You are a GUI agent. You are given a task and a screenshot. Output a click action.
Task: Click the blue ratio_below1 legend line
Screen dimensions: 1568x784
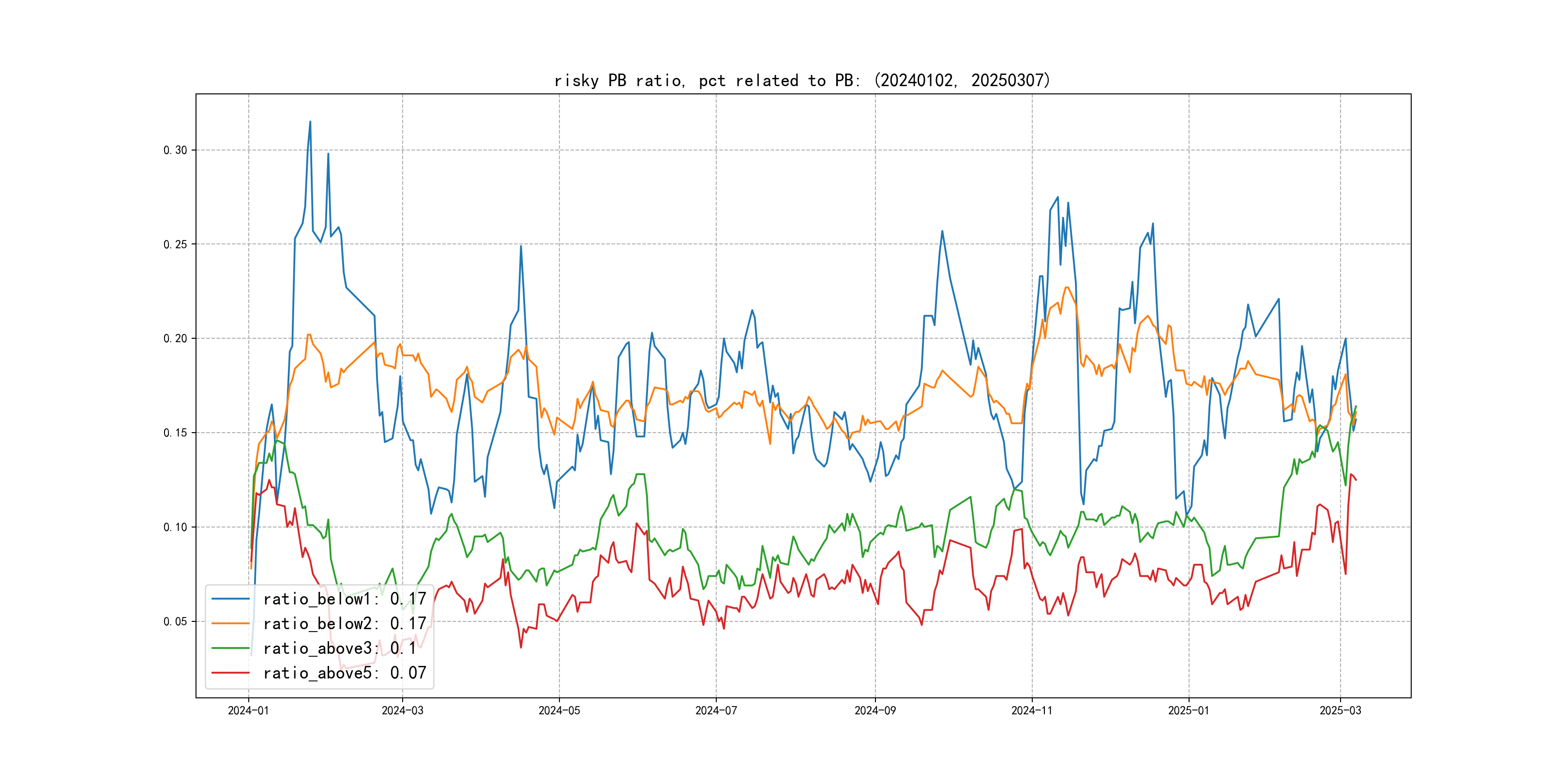(230, 599)
